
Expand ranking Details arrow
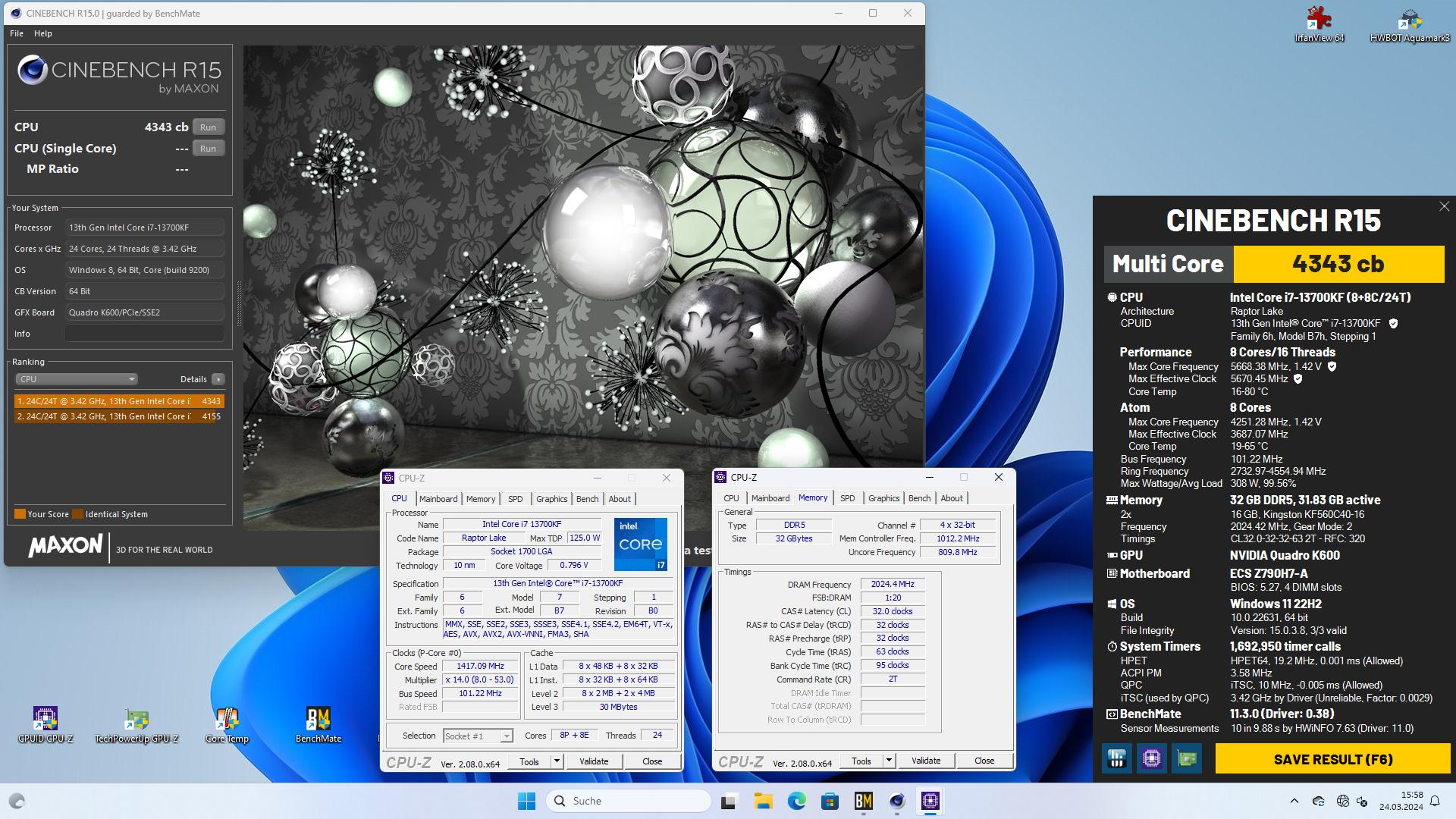[218, 379]
